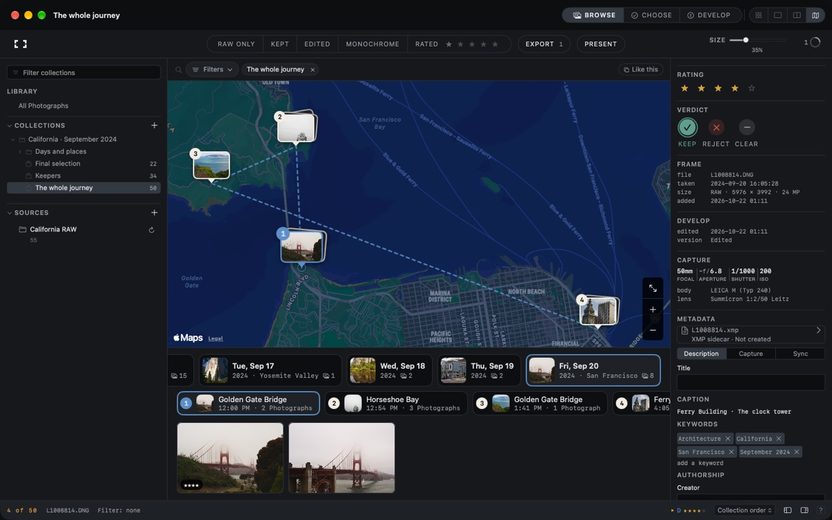Toggle fullscreen with the bracket icon

(20, 44)
